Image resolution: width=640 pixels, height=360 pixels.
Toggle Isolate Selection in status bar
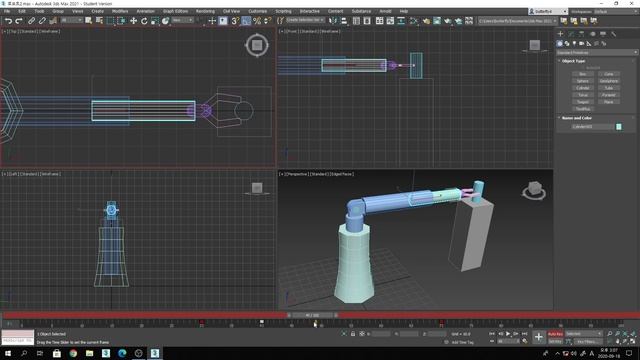tap(344, 334)
